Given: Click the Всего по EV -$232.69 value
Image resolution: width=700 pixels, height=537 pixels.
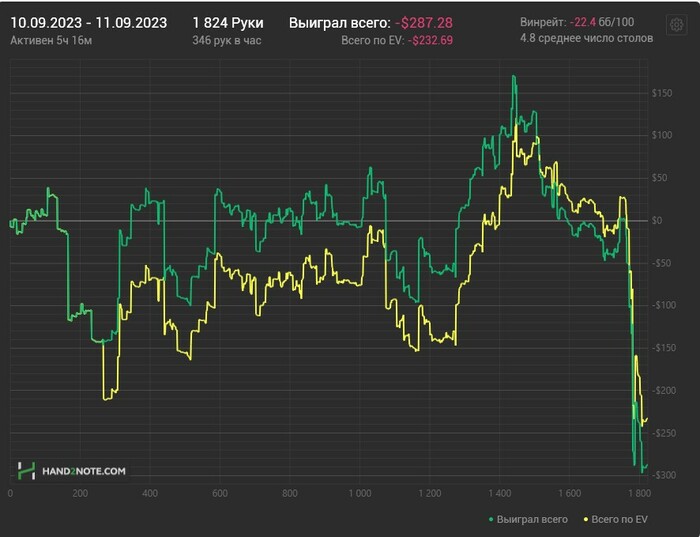Looking at the screenshot, I should [397, 41].
